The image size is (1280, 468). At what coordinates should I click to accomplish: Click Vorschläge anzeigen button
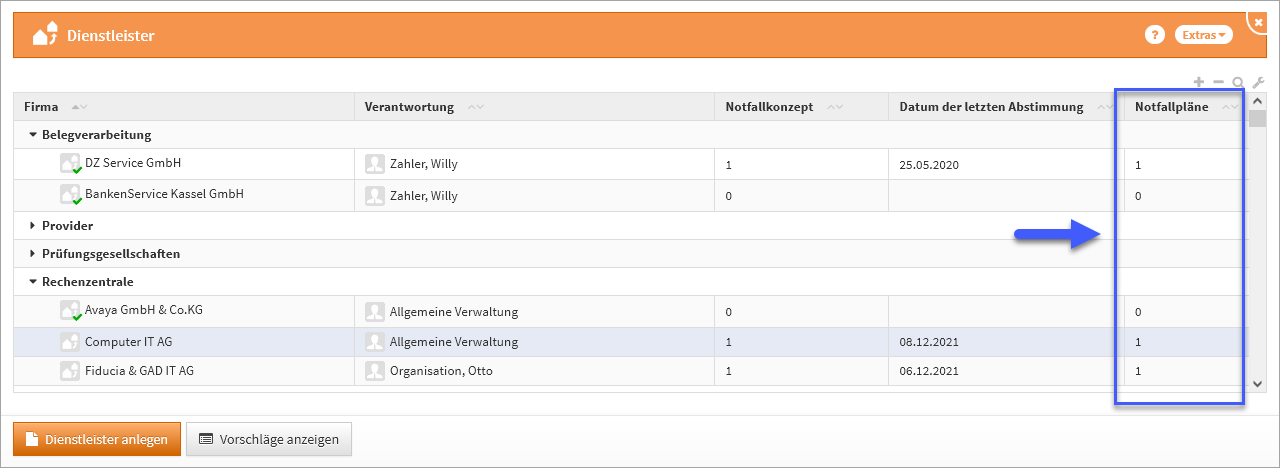pyautogui.click(x=269, y=439)
